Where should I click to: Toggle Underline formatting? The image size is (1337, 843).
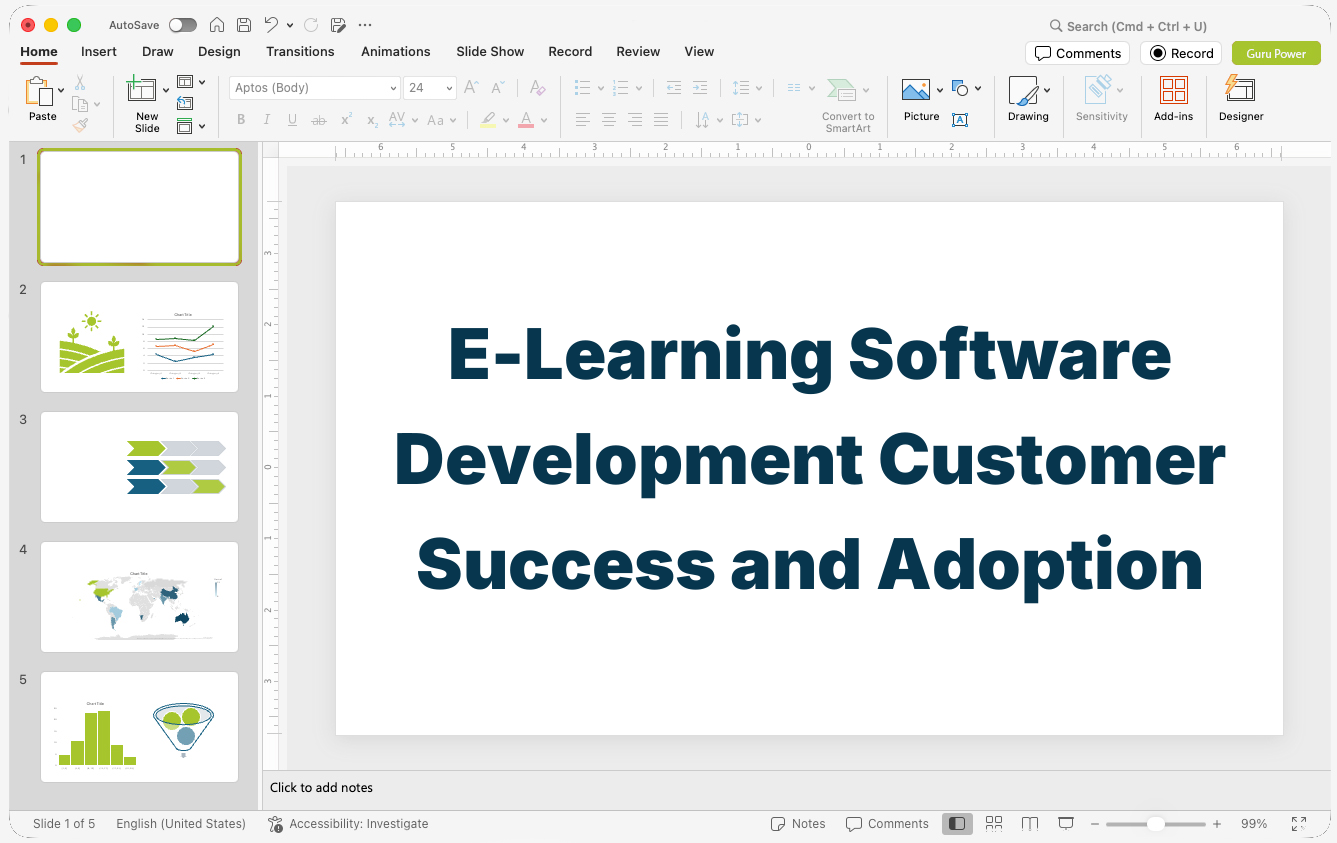292,120
